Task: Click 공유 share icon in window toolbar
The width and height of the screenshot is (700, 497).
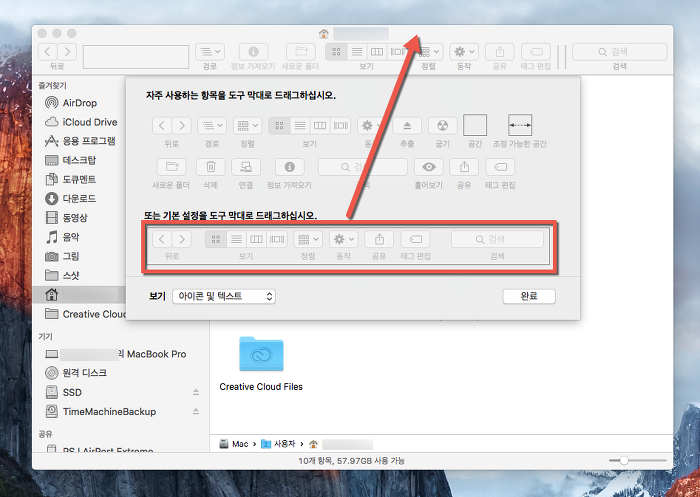Action: (500, 52)
